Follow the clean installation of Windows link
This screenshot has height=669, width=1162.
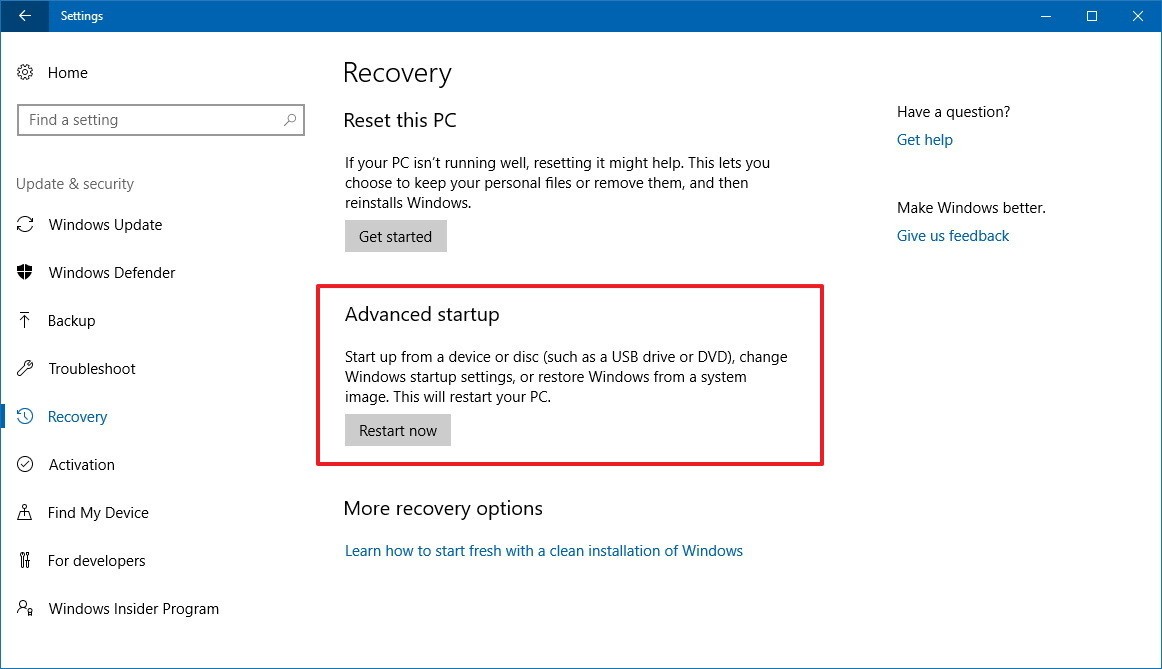tap(544, 550)
